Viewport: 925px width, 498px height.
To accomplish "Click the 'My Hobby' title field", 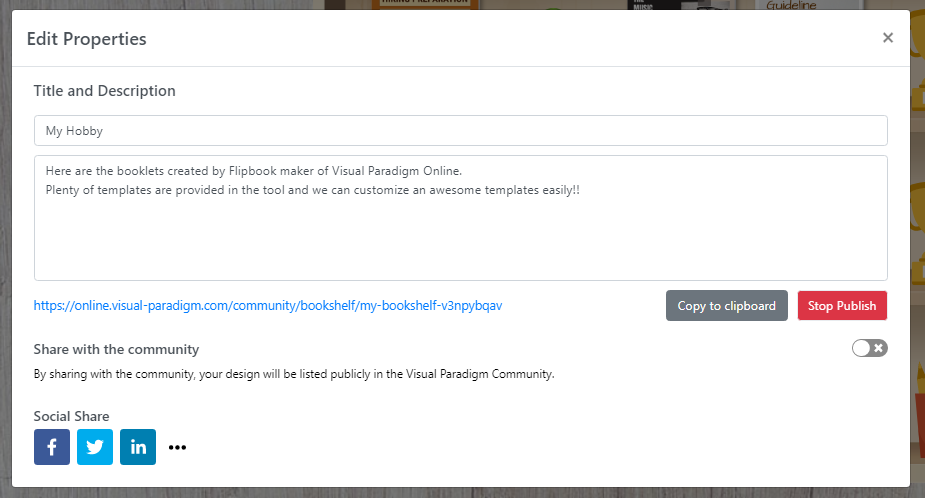I will 460,130.
